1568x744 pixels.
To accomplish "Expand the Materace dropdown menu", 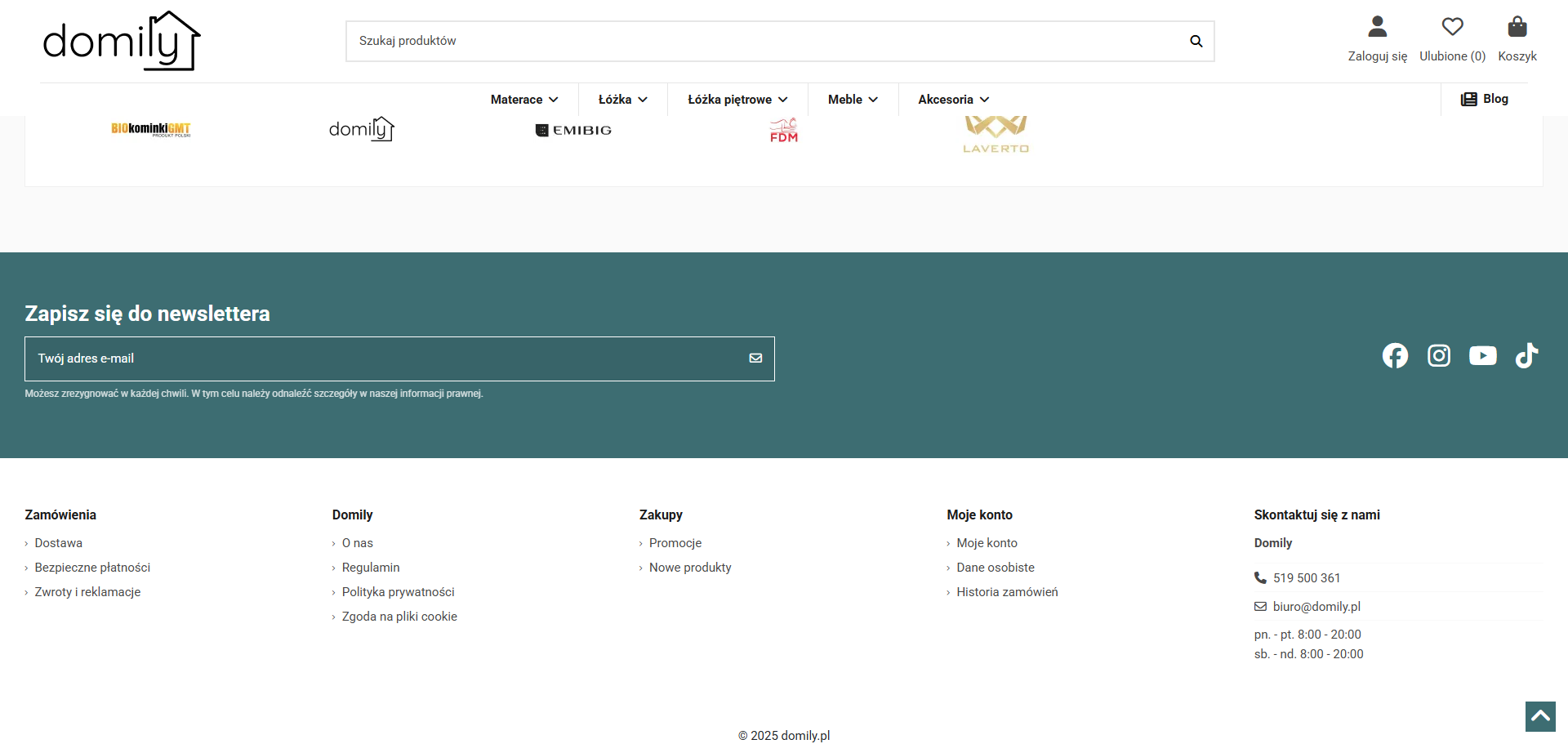I will pyautogui.click(x=524, y=100).
